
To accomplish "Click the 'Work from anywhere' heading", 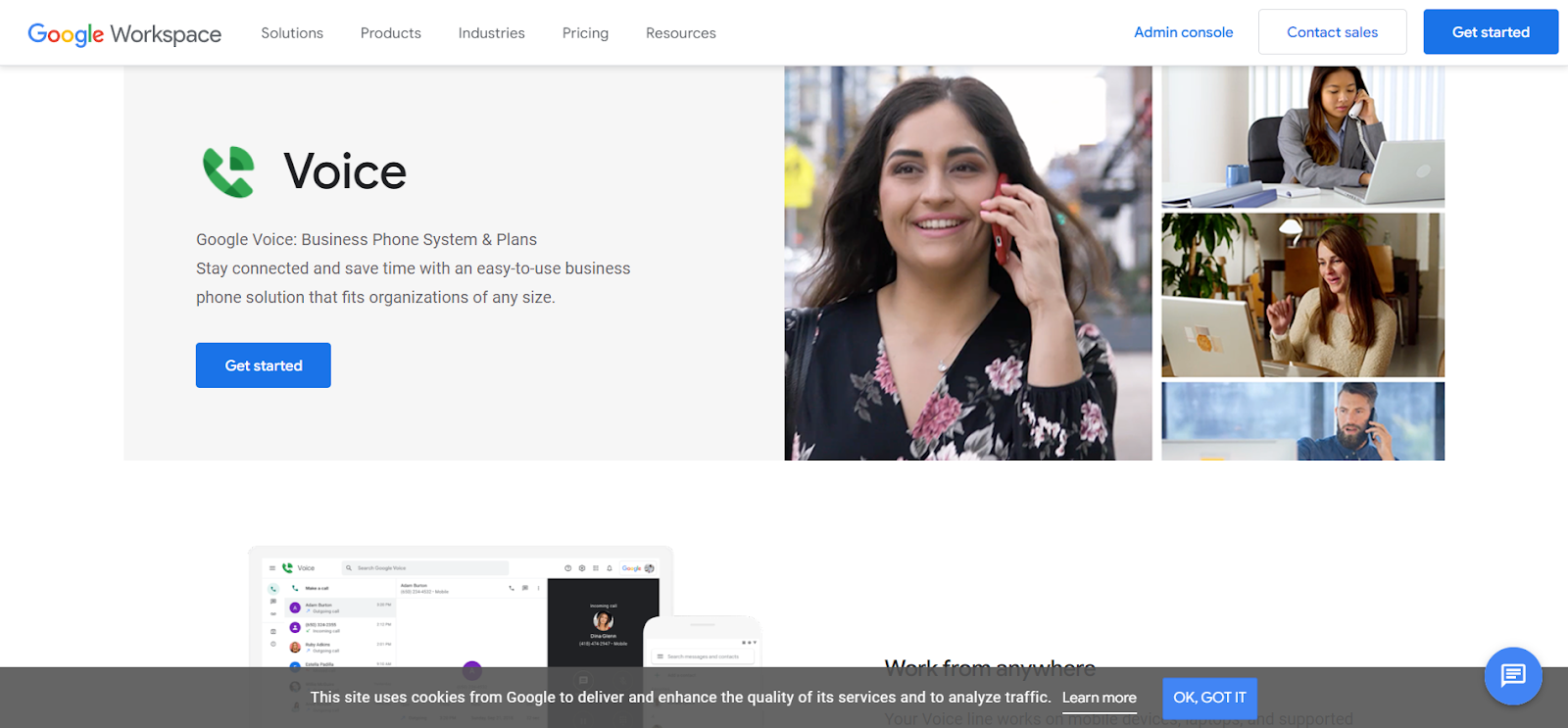I will tap(990, 668).
